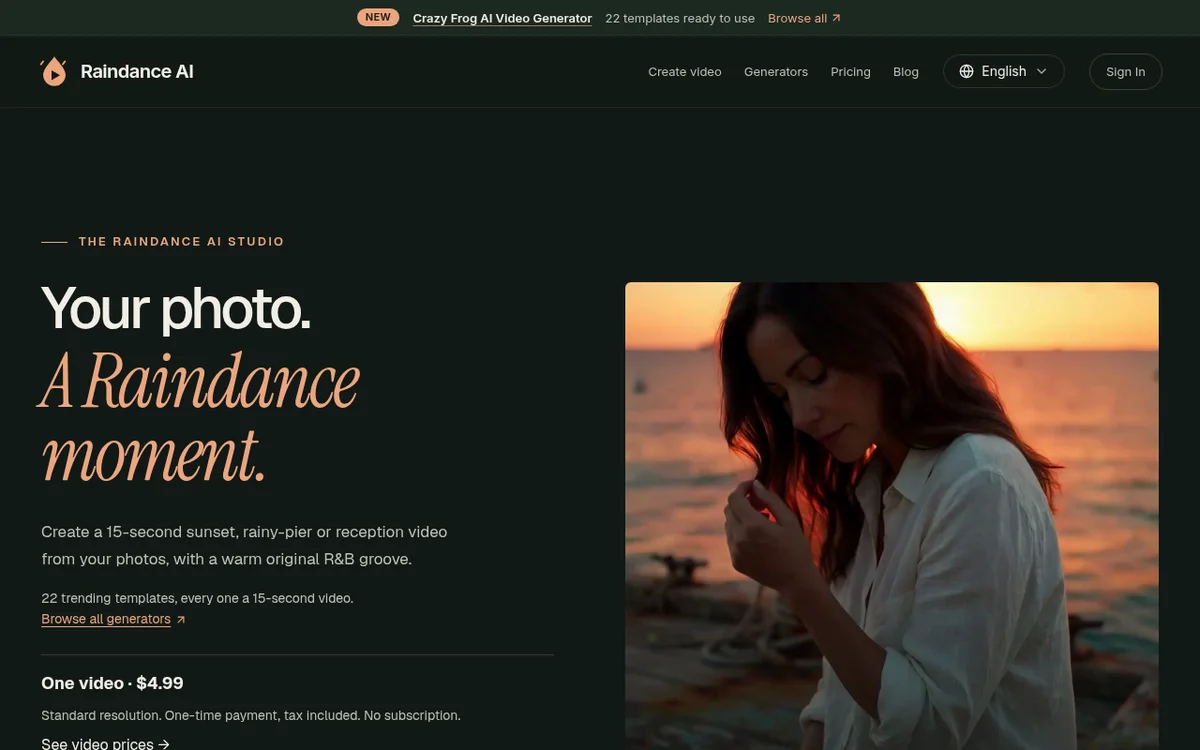The height and width of the screenshot is (750, 1200).
Task: Click "Standard resolution. One-time payment" text
Action: click(251, 715)
